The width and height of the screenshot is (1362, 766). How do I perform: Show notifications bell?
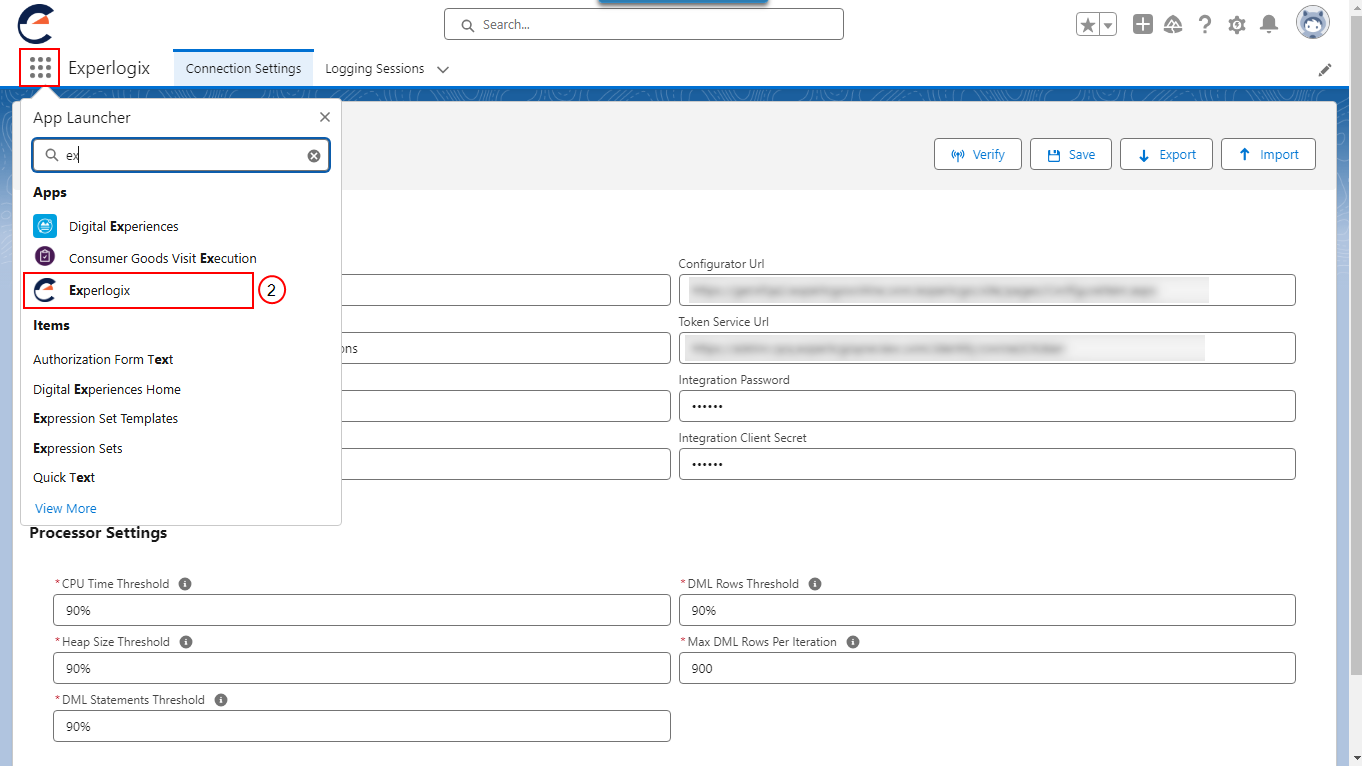coord(1269,24)
